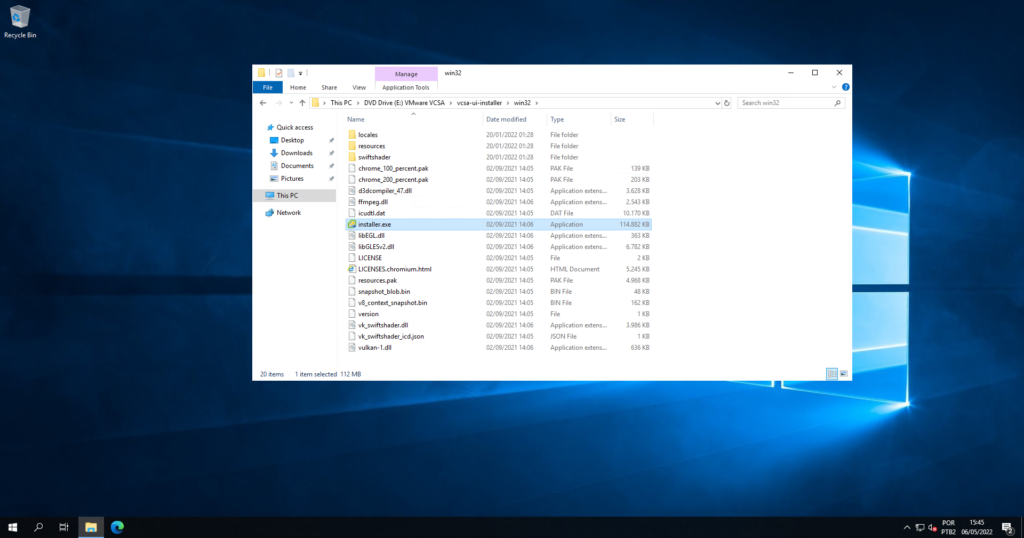Open Pictures in Quick access
The height and width of the screenshot is (538, 1024).
[292, 178]
